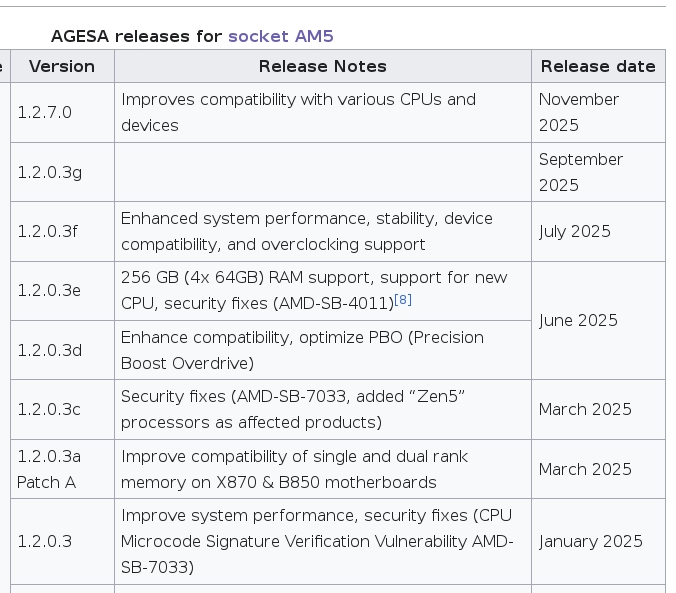Select version 1.2.0.3 cell

62,541
